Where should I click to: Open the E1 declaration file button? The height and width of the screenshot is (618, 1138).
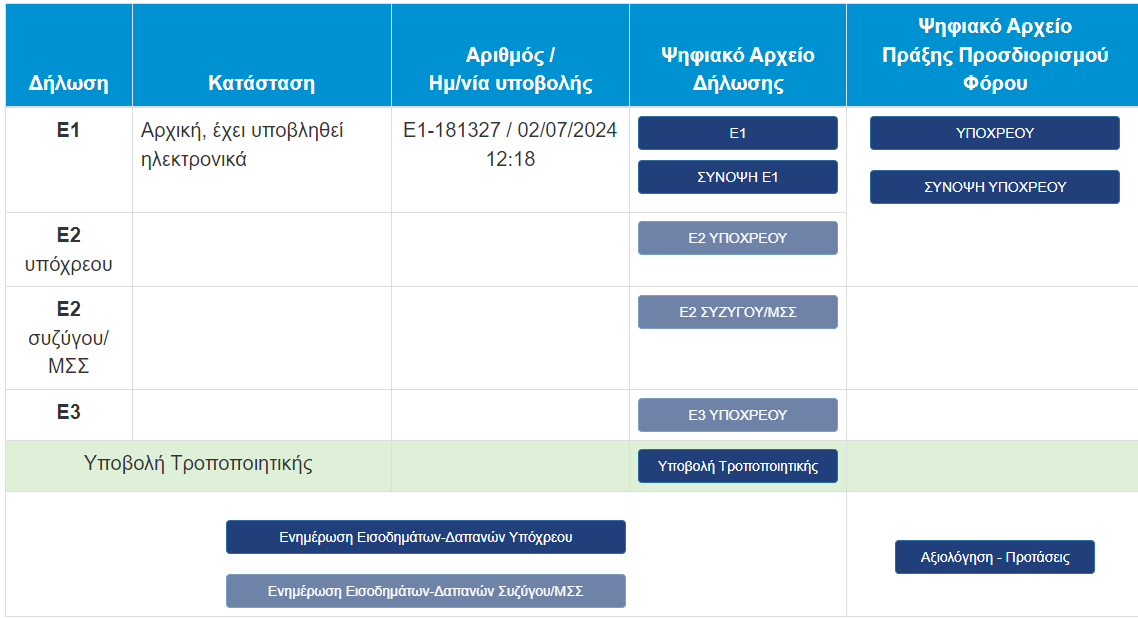pyautogui.click(x=737, y=133)
